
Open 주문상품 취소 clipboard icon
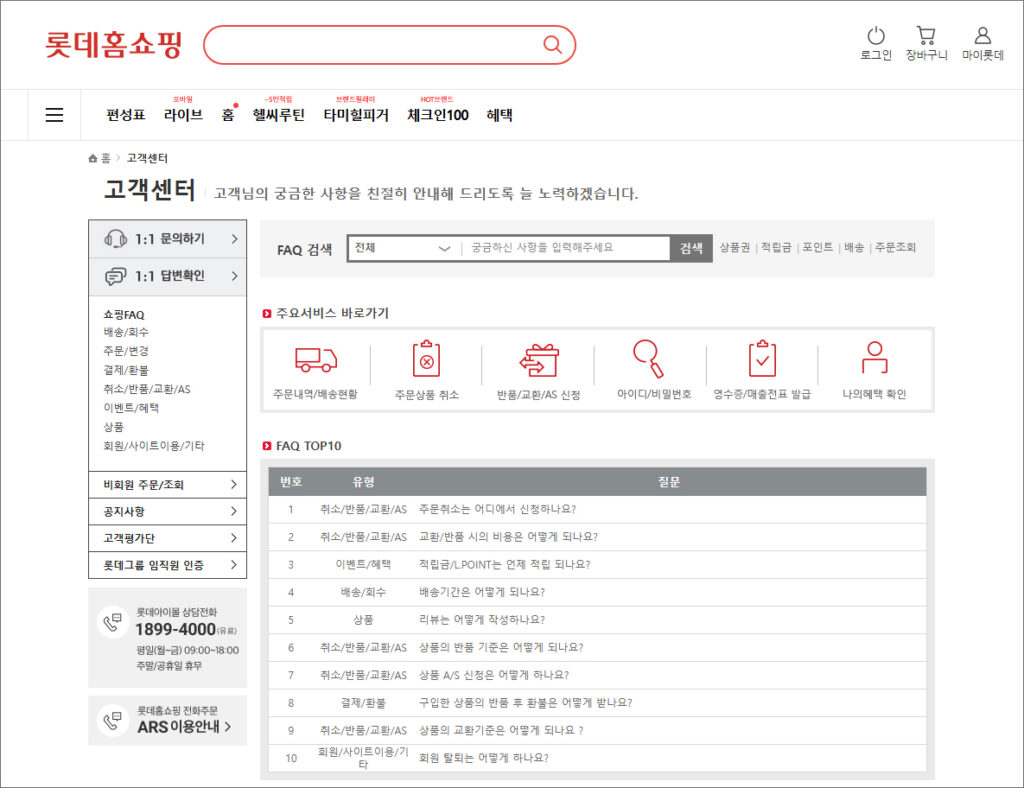pos(426,358)
